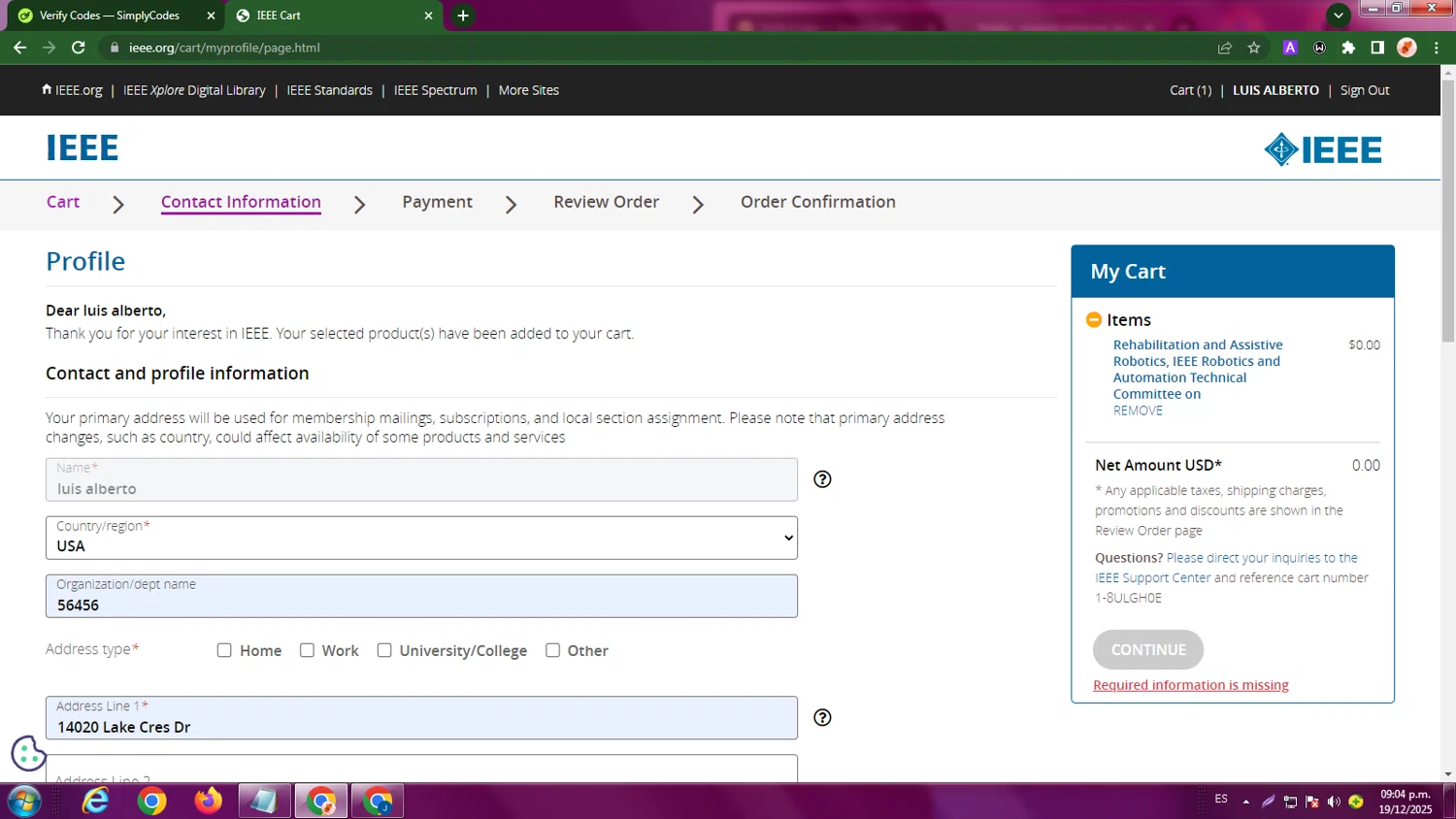Open the Country/region dropdown

pyautogui.click(x=421, y=538)
